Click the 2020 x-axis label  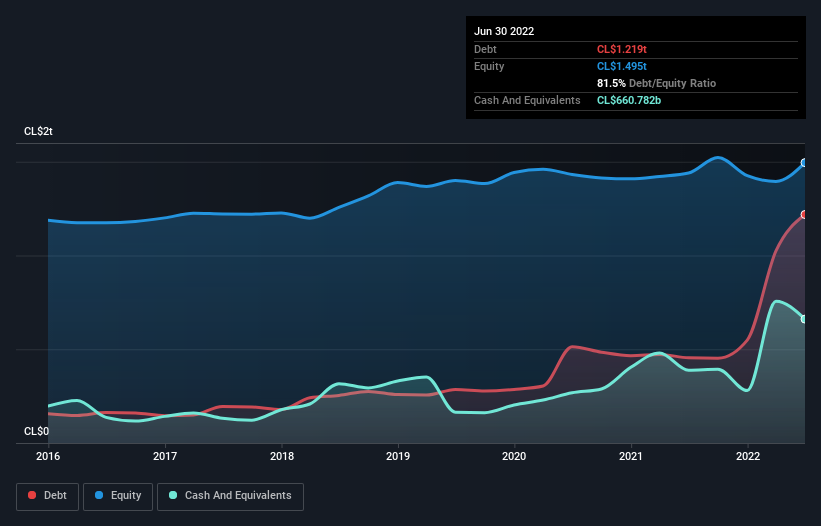pos(514,456)
